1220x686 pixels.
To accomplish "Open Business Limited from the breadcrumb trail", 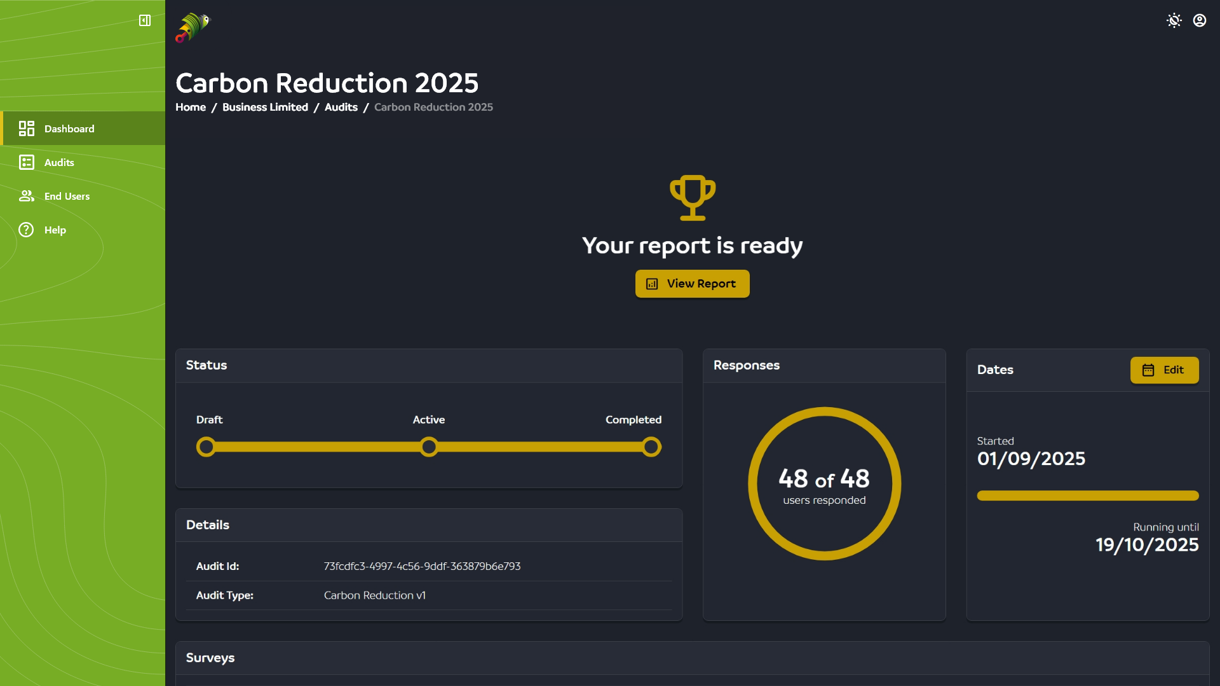I will 265,107.
